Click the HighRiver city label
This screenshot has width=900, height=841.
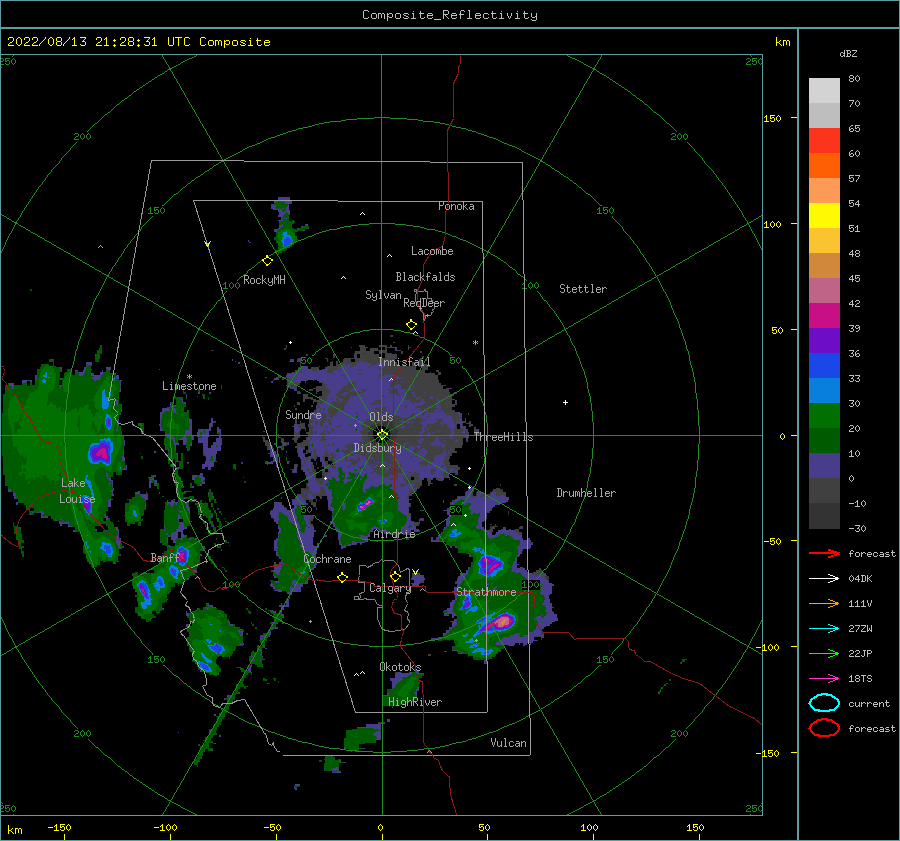click(415, 702)
